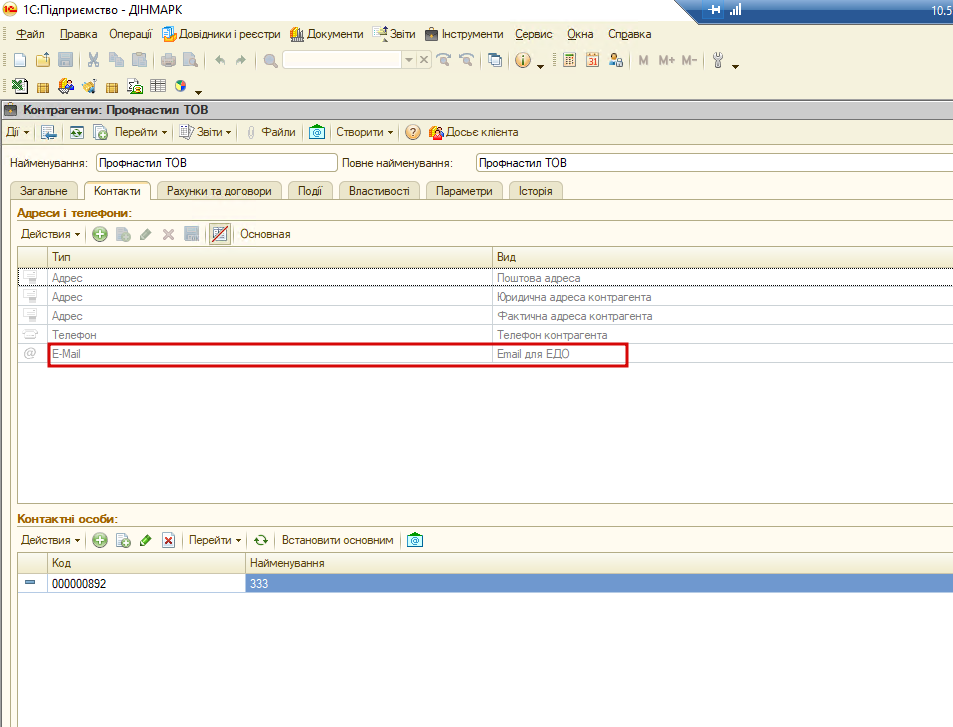The height and width of the screenshot is (727, 953).
Task: Open the Справка menu
Action: pos(630,34)
